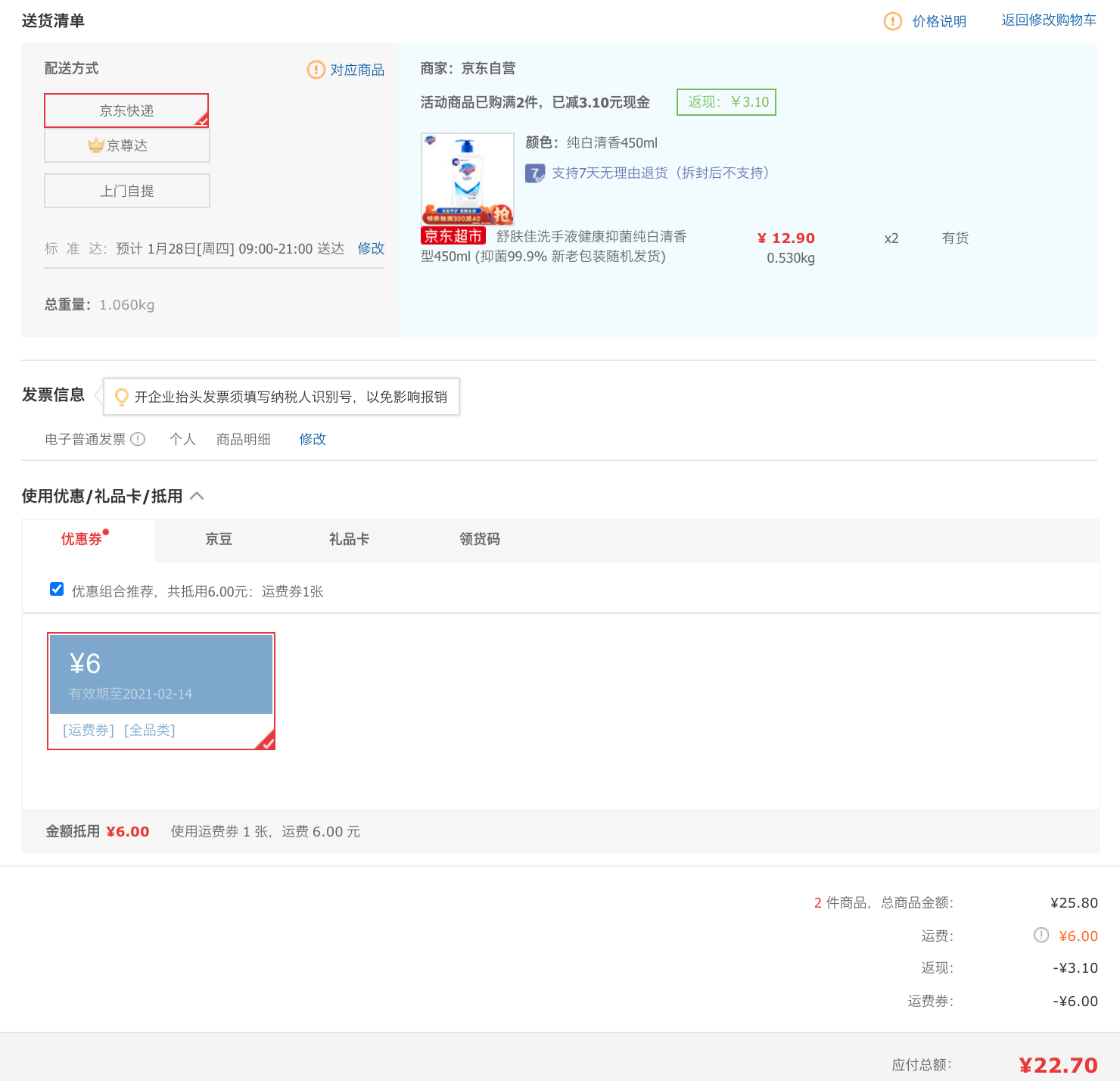The image size is (1120, 1081).
Task: Click the total payable ¥22.70 amount
Action: (1058, 1064)
